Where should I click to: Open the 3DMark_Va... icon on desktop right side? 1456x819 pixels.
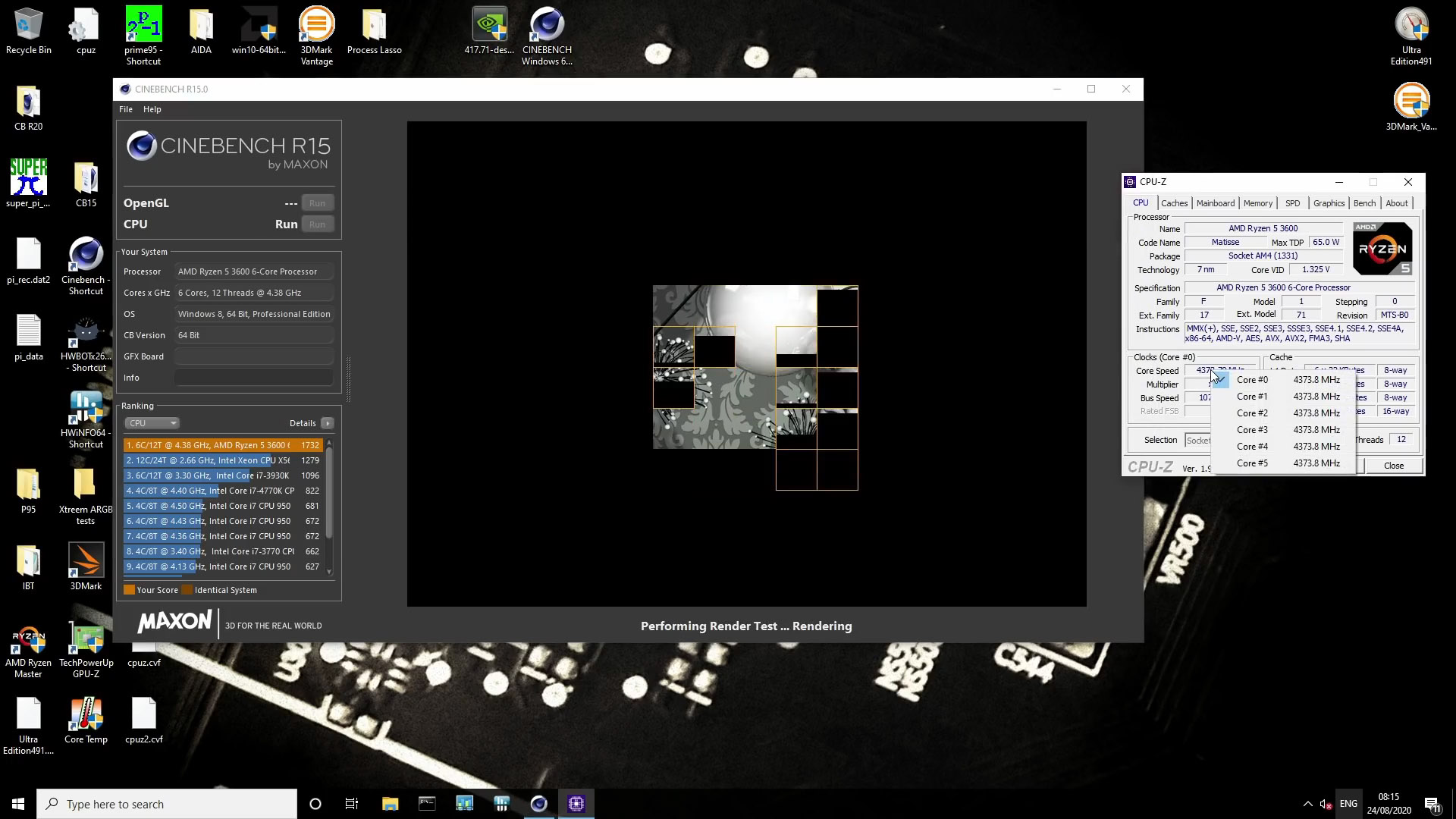[x=1411, y=107]
